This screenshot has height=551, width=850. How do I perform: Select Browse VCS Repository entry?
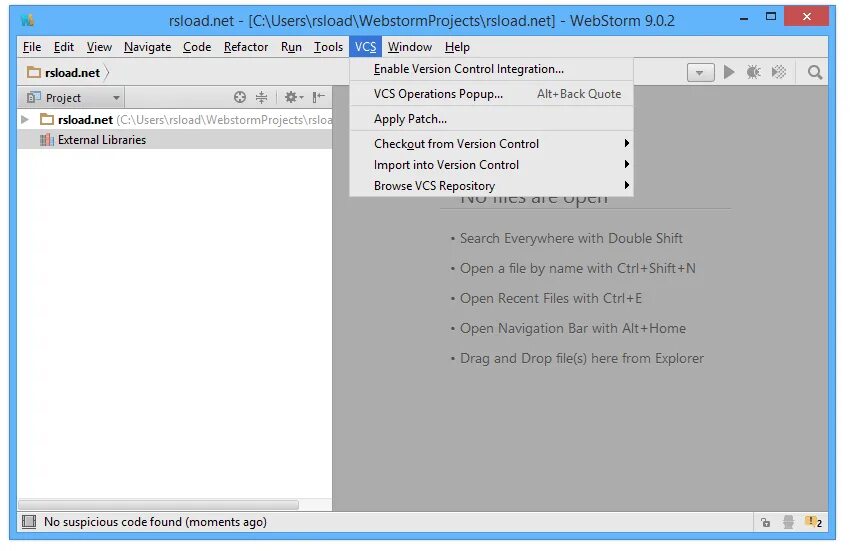point(491,185)
